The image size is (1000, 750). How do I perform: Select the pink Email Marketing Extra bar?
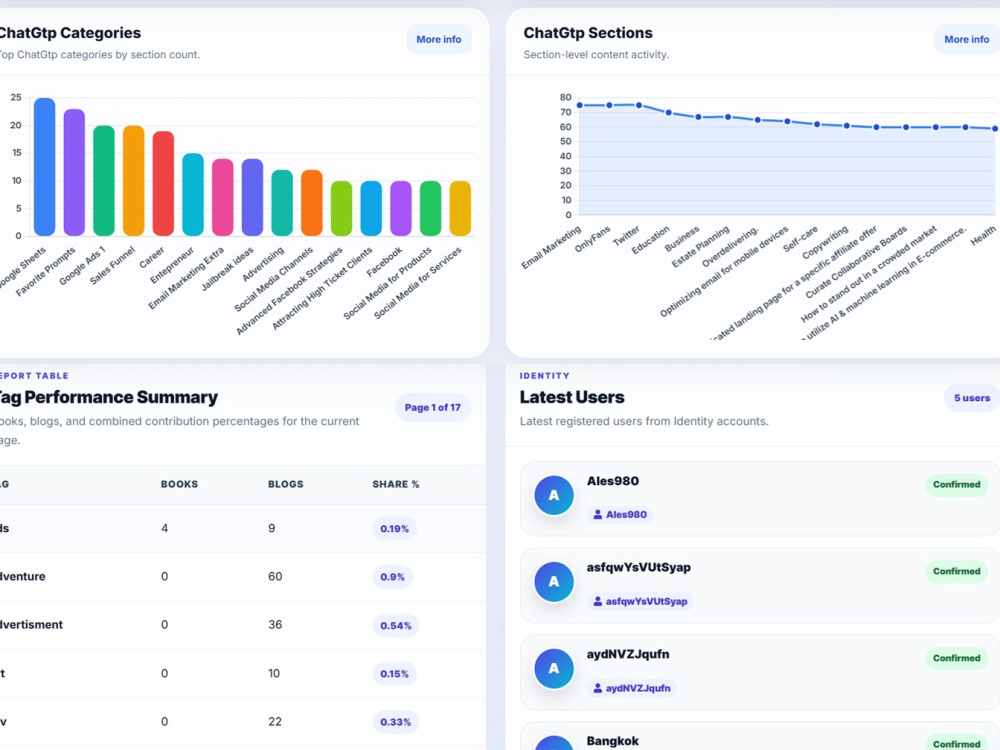coord(223,197)
